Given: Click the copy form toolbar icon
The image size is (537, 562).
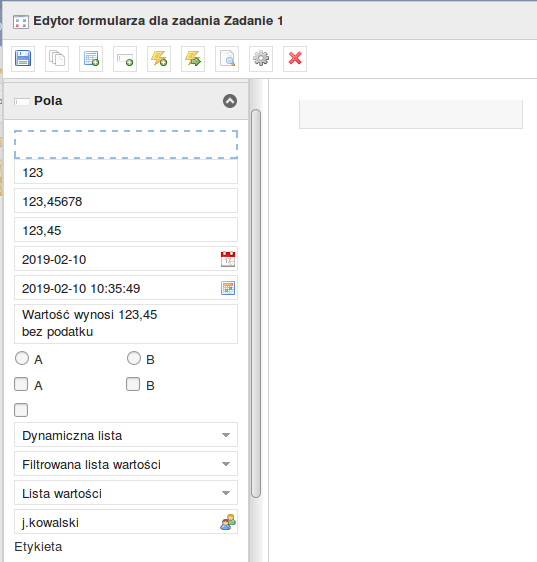Looking at the screenshot, I should (57, 58).
